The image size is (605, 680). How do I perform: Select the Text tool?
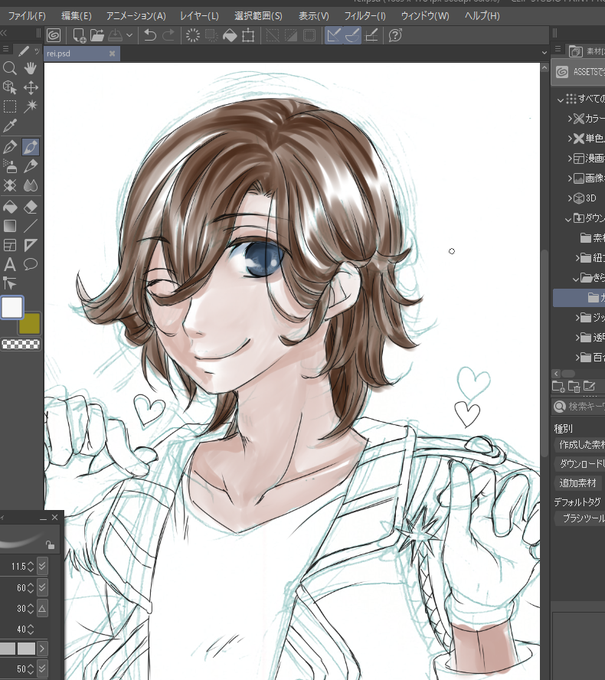tap(10, 264)
